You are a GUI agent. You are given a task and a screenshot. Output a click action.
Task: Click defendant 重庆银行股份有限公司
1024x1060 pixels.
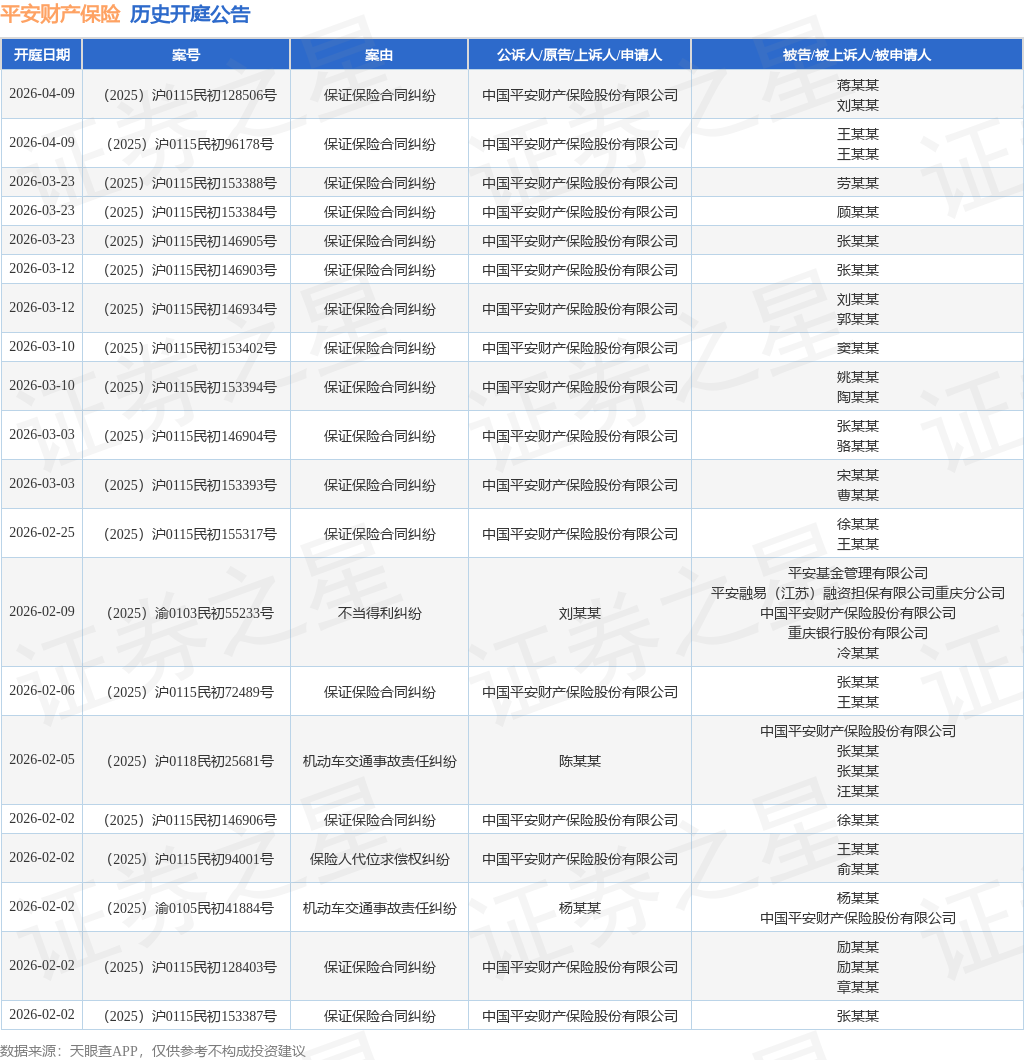(x=857, y=633)
